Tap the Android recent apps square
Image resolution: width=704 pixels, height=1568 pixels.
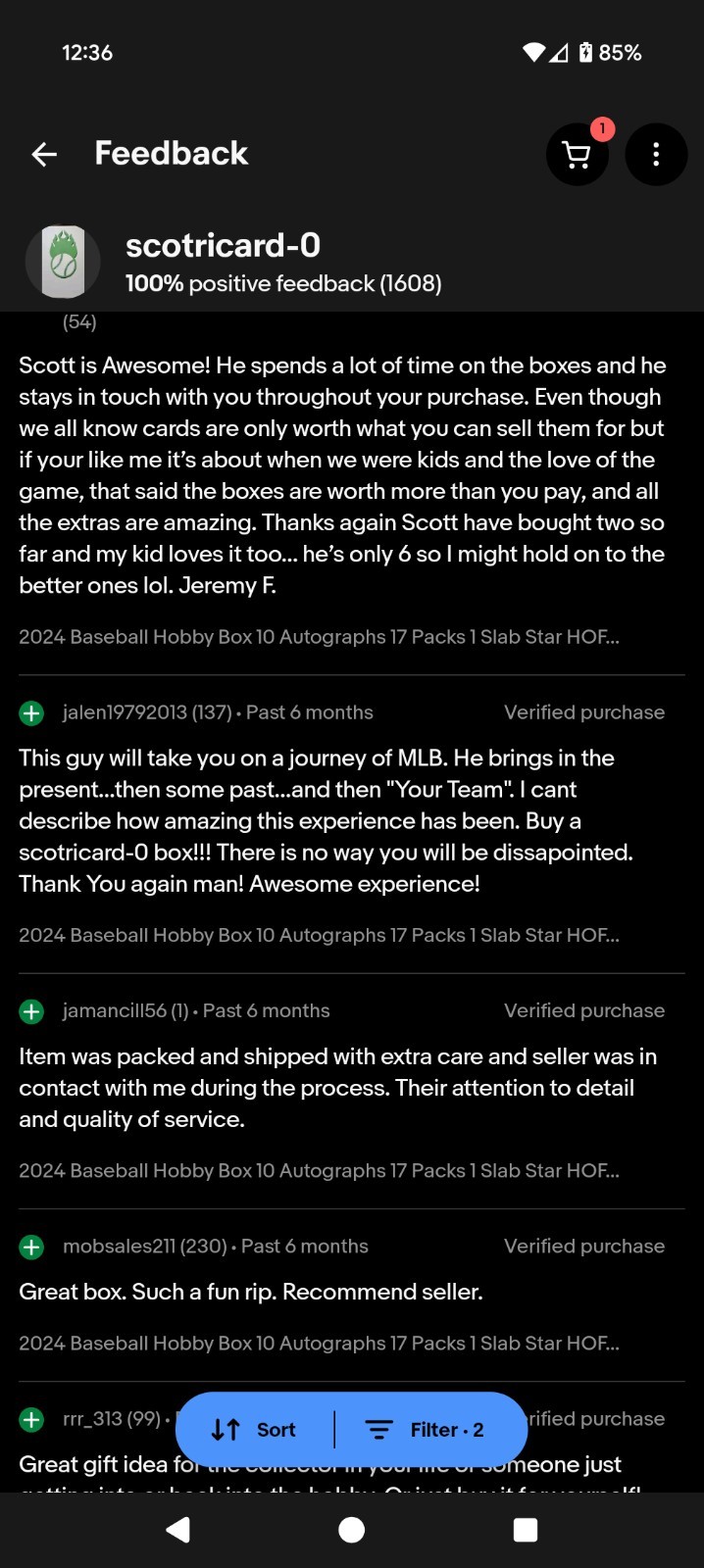tap(526, 1530)
